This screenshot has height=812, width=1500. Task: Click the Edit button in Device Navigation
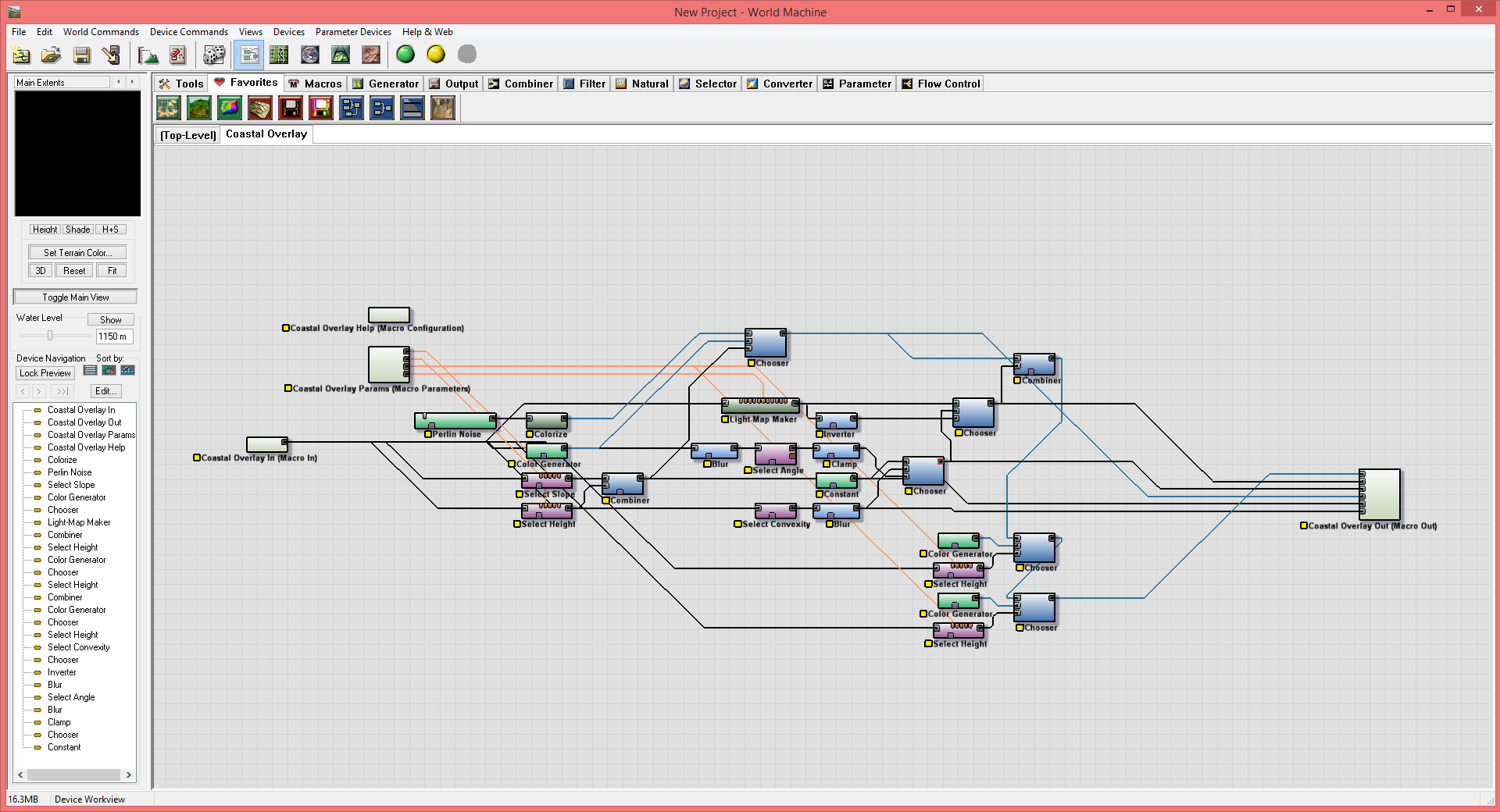[105, 391]
